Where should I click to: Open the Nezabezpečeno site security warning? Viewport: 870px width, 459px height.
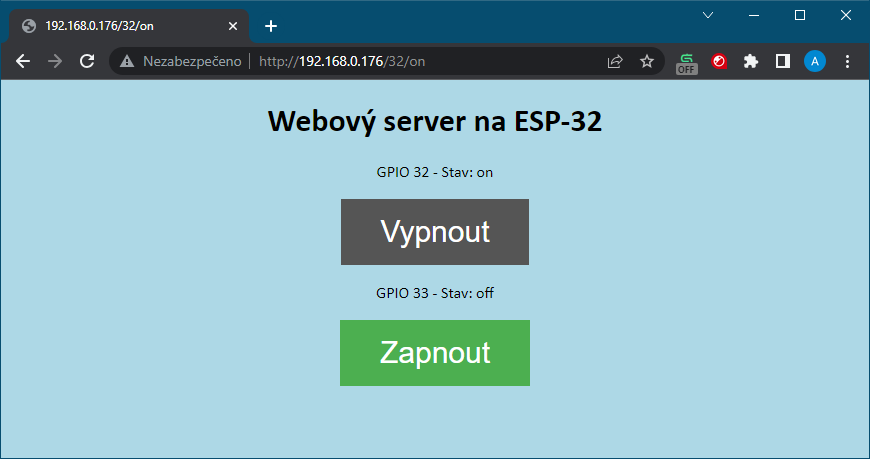point(181,61)
